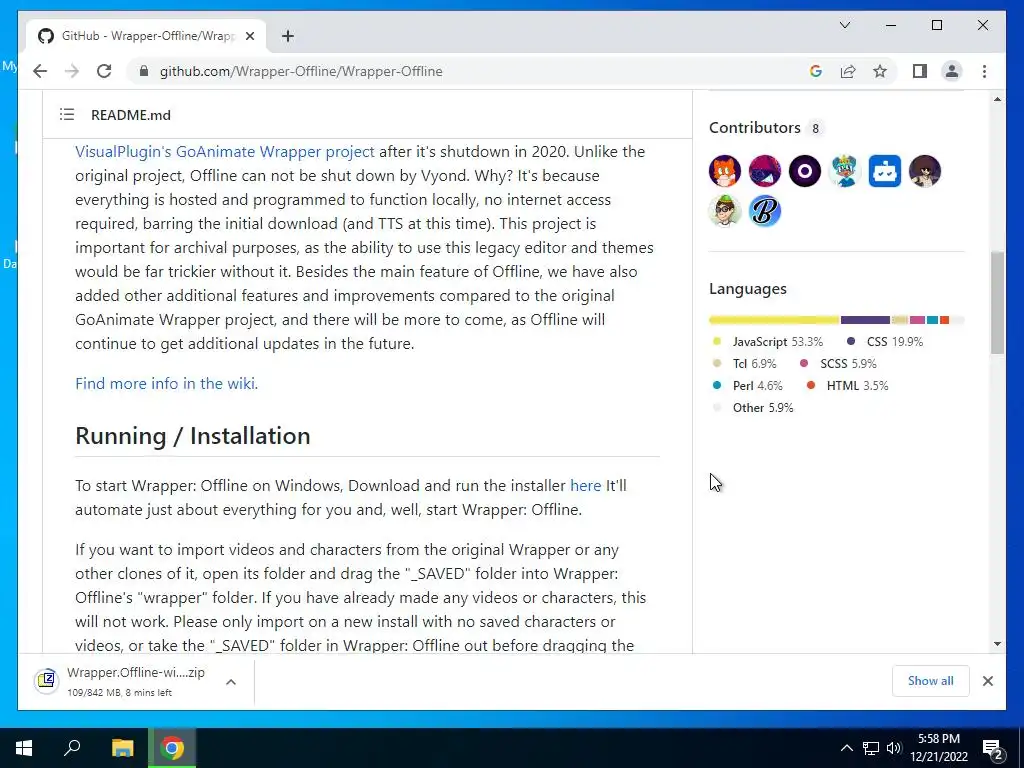Click the Other 5.9% language label

(754, 408)
